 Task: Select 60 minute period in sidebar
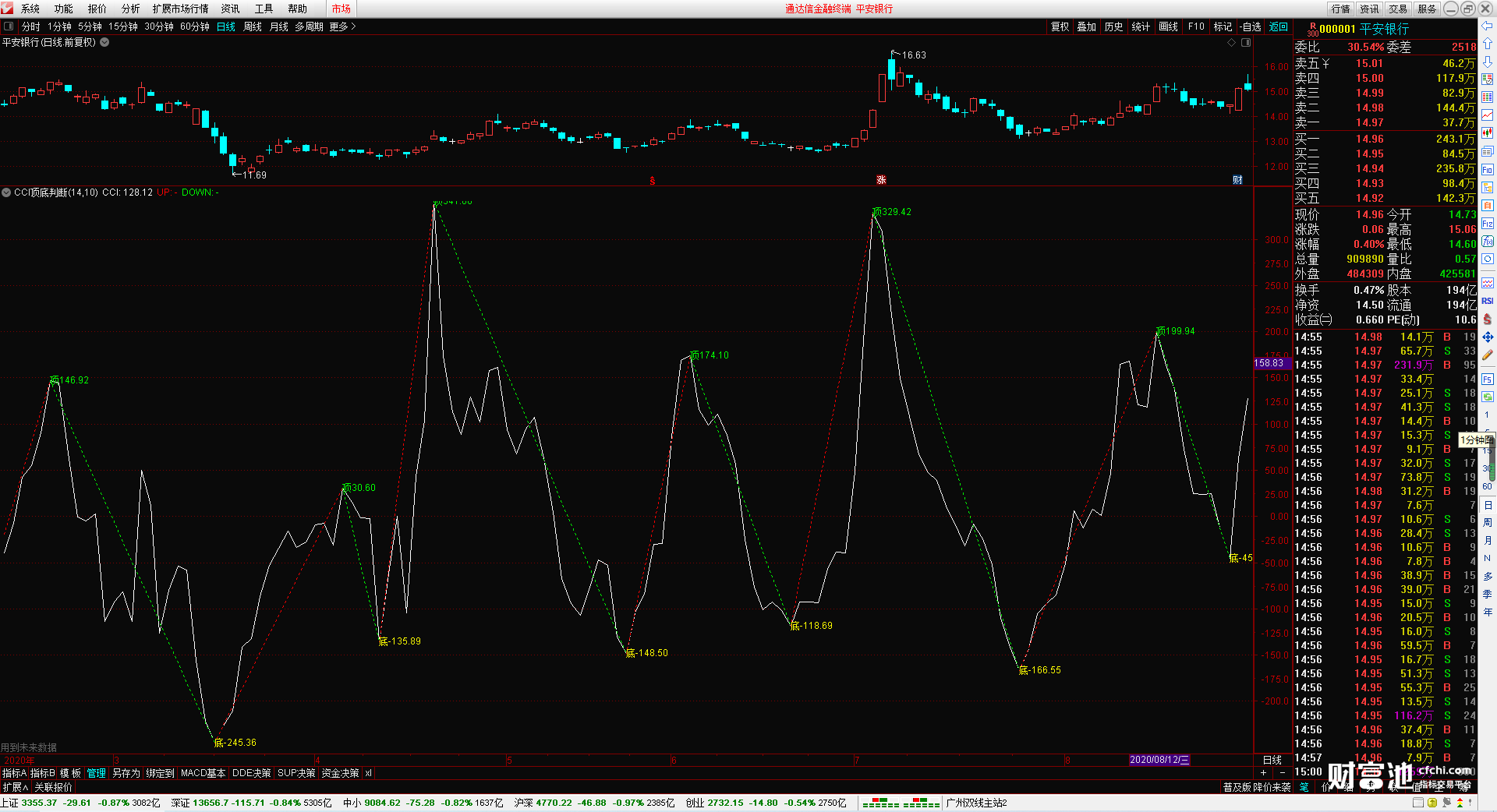click(x=1488, y=486)
